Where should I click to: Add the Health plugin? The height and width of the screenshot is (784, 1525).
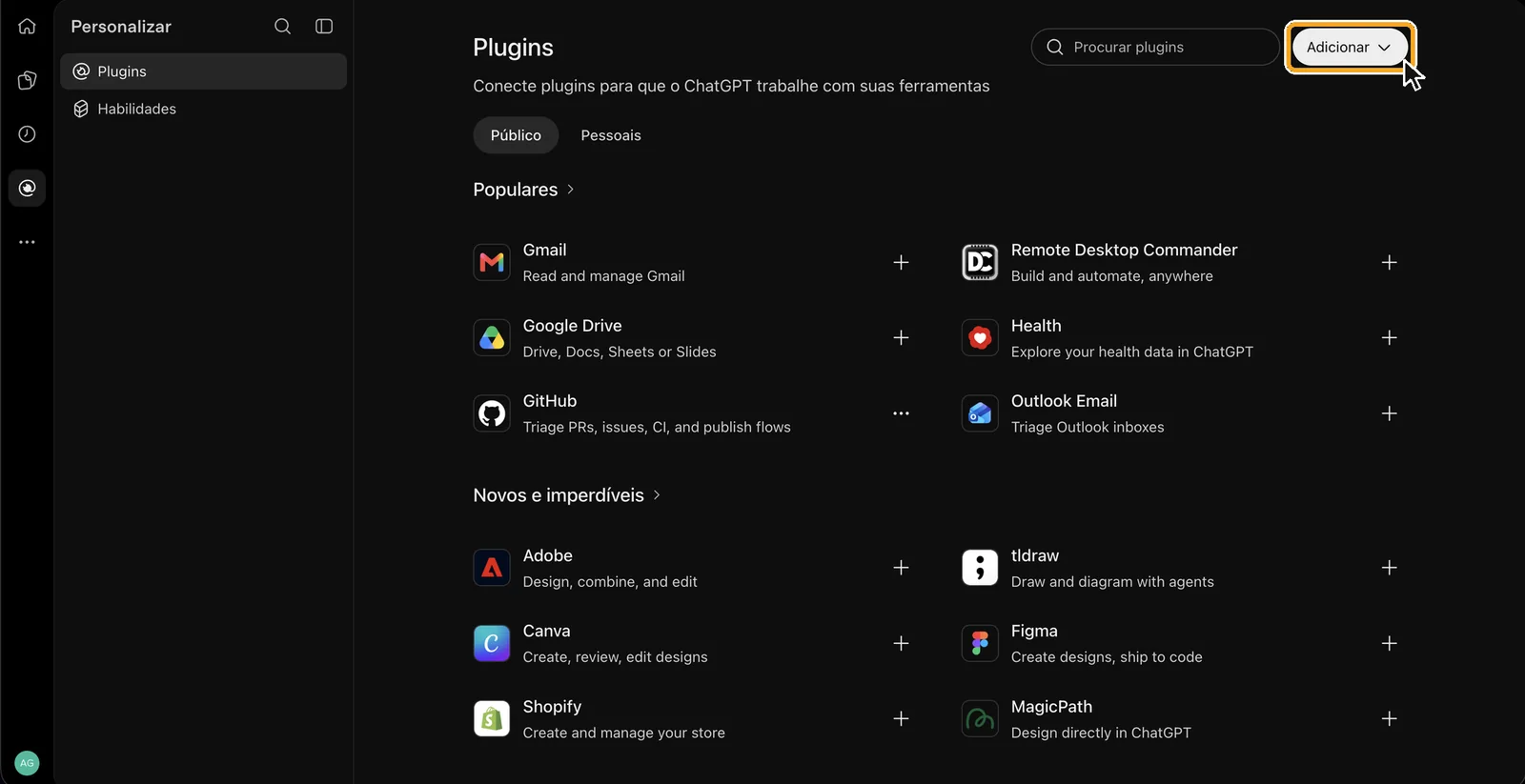[1389, 337]
